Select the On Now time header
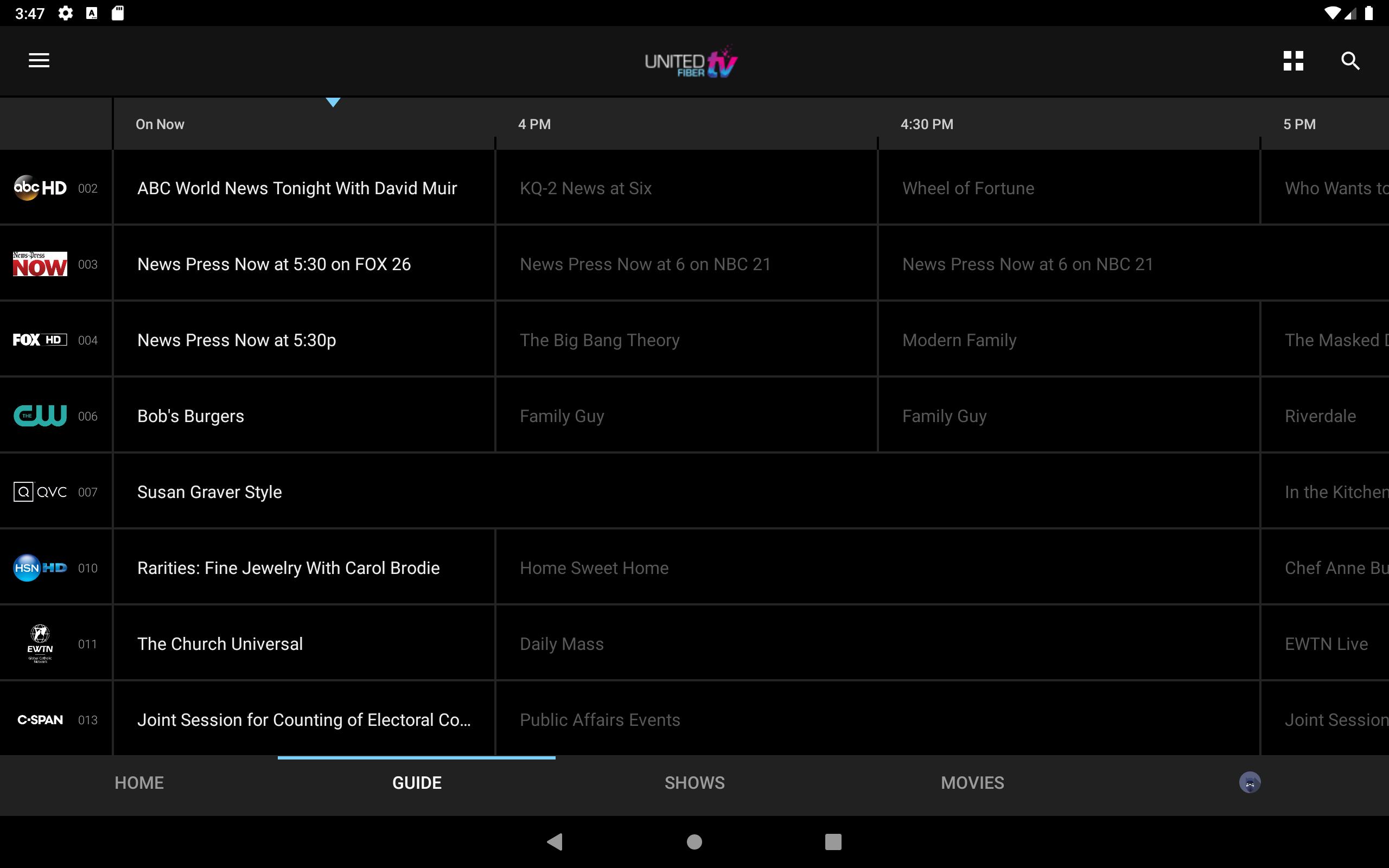1389x868 pixels. [x=160, y=124]
